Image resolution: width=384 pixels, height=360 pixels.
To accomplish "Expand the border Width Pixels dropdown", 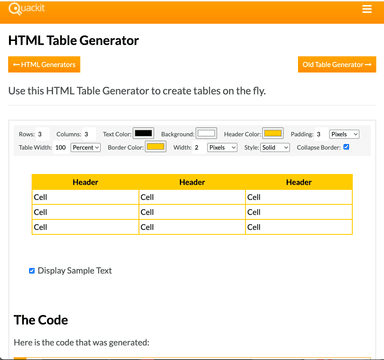I will point(222,147).
